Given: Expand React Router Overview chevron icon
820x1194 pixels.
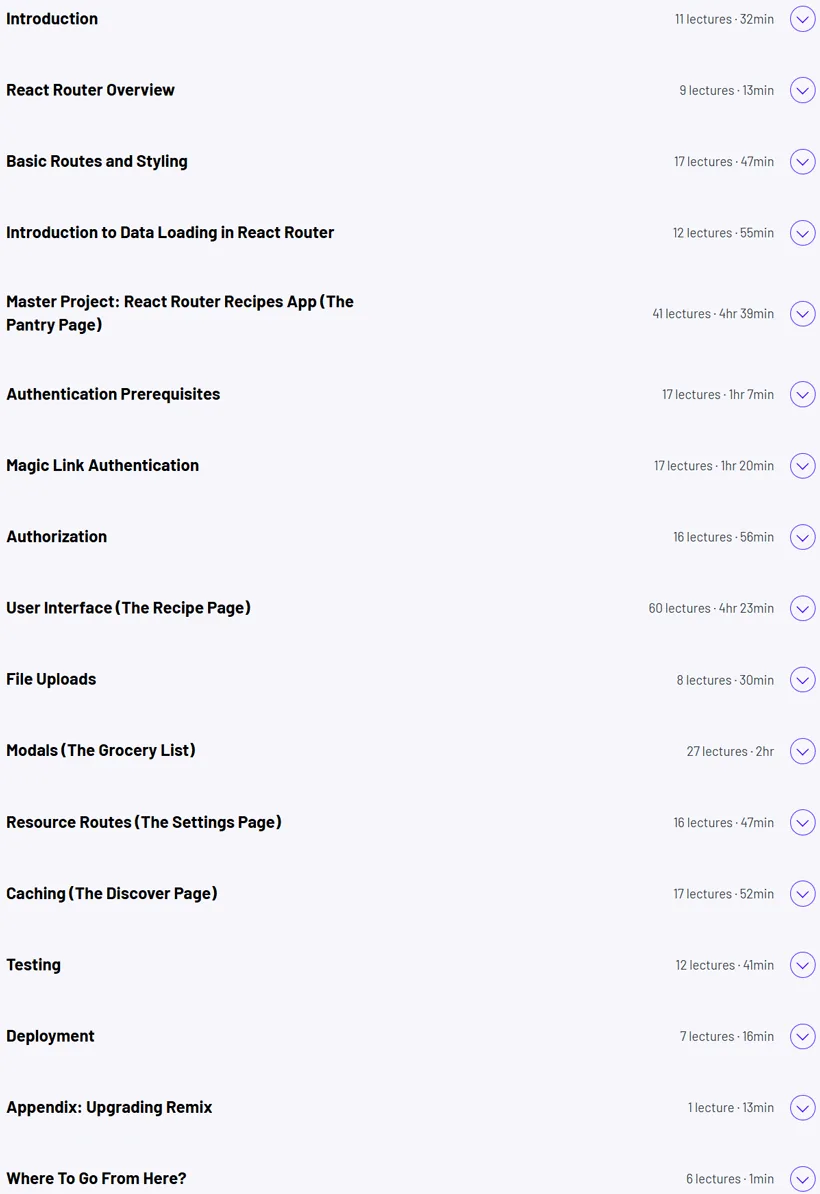Looking at the screenshot, I should (802, 90).
